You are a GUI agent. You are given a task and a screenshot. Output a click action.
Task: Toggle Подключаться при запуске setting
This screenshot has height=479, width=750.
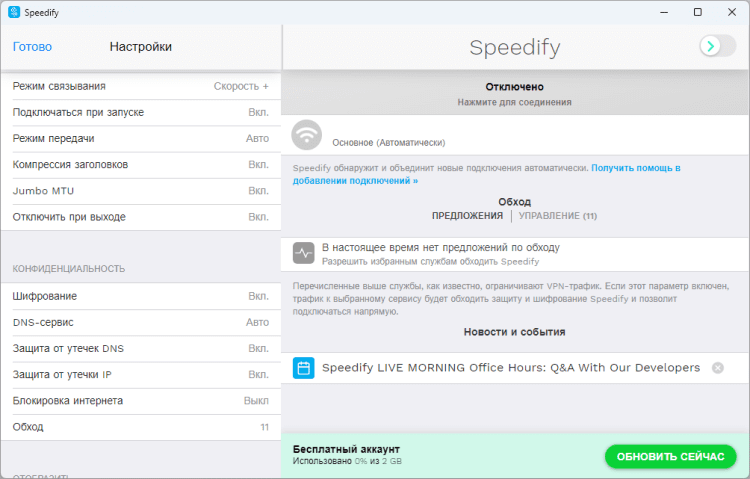(258, 112)
